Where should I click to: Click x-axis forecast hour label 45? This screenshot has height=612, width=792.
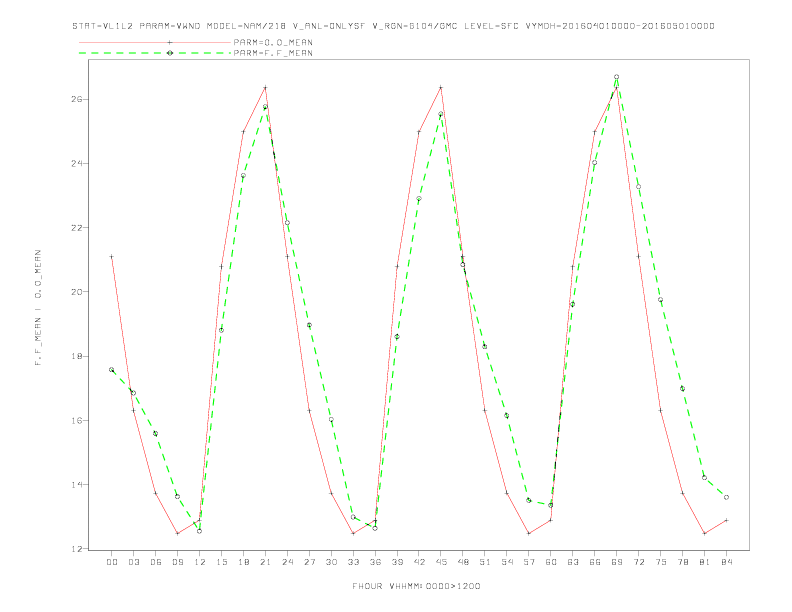tap(441, 562)
